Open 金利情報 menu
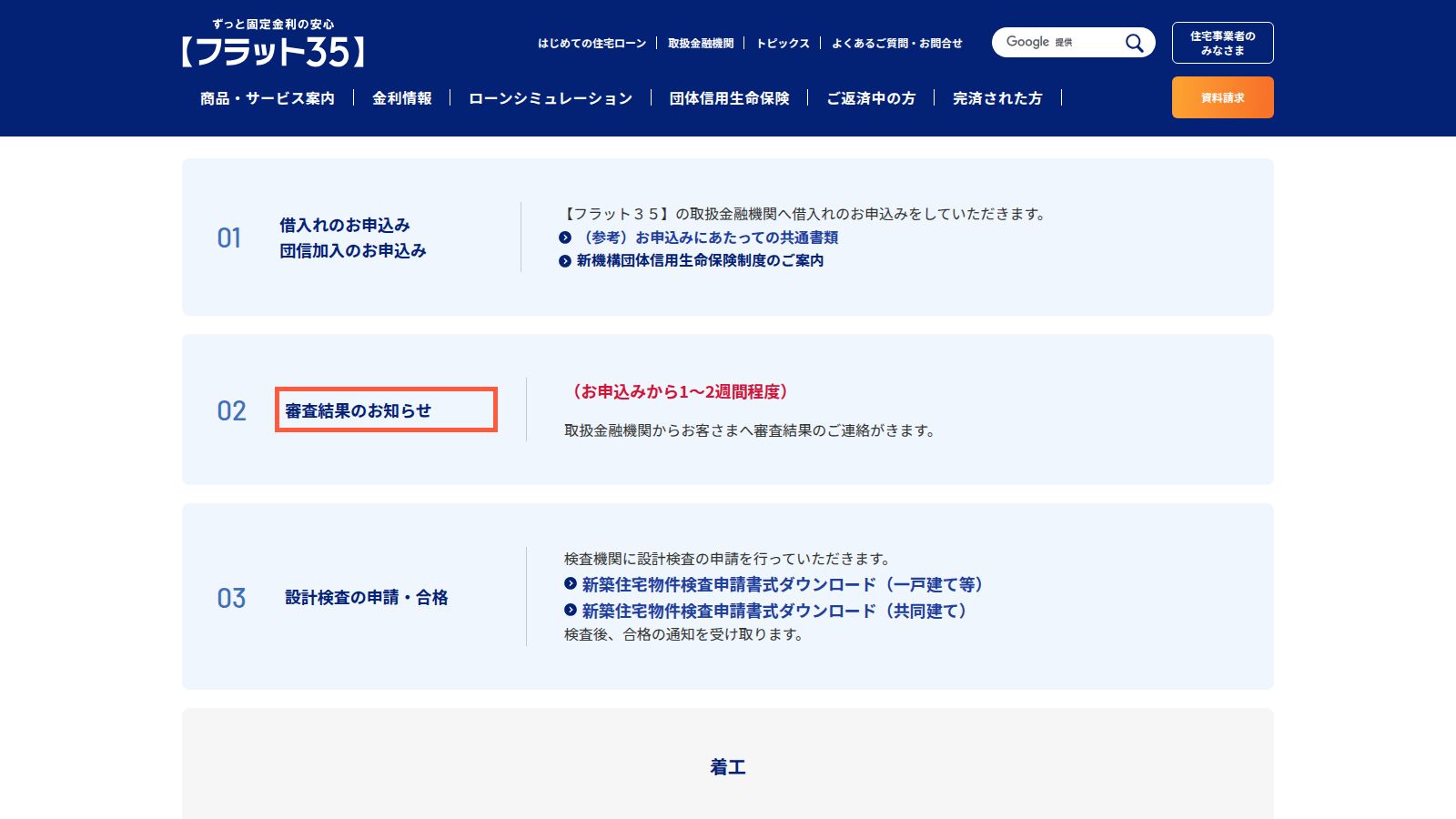Viewport: 1456px width, 819px height. (402, 98)
